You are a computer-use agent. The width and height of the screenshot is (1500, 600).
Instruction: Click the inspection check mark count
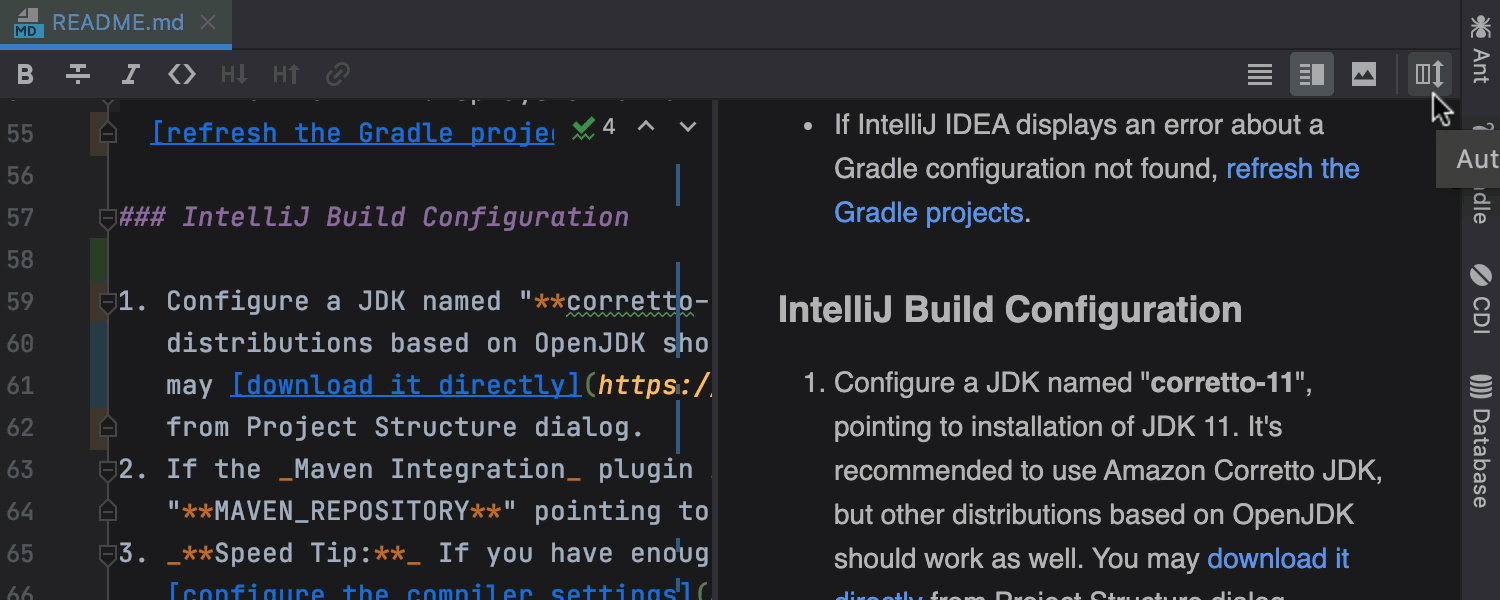coord(594,127)
